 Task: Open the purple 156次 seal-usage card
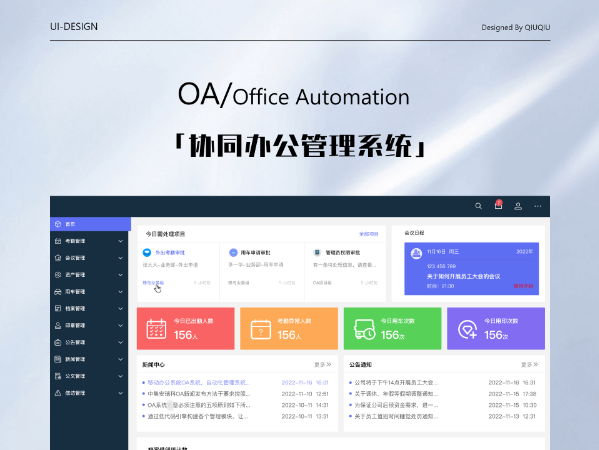click(x=496, y=329)
